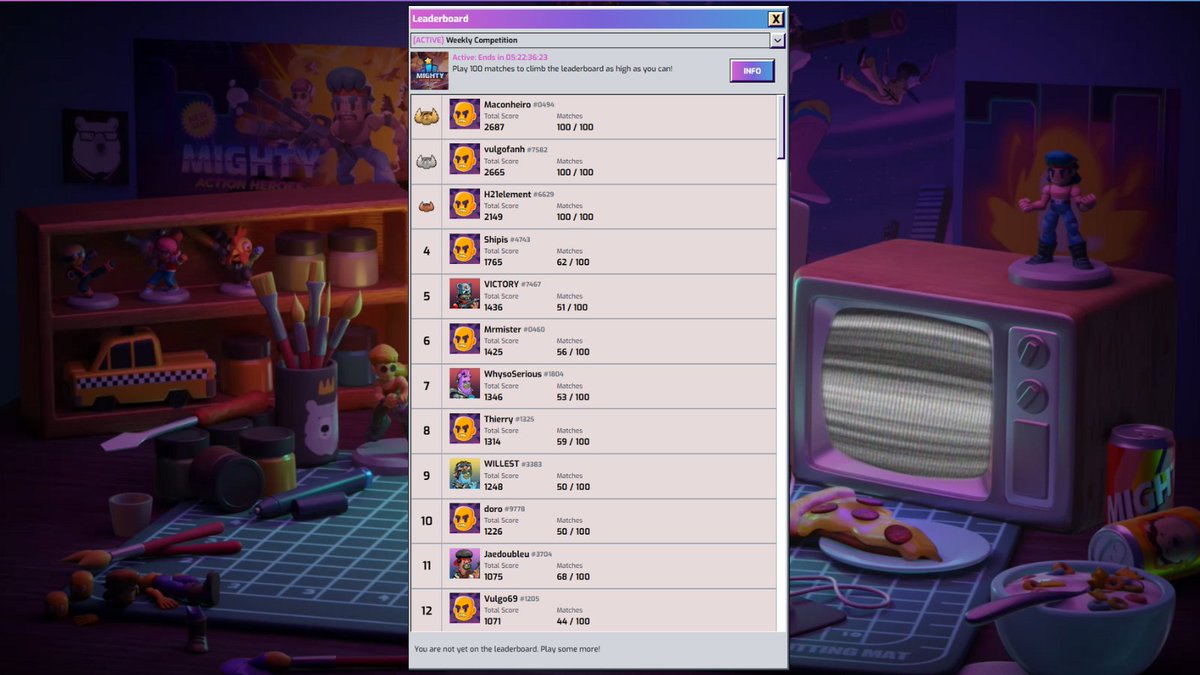Click total score 1346

pyautogui.click(x=493, y=397)
